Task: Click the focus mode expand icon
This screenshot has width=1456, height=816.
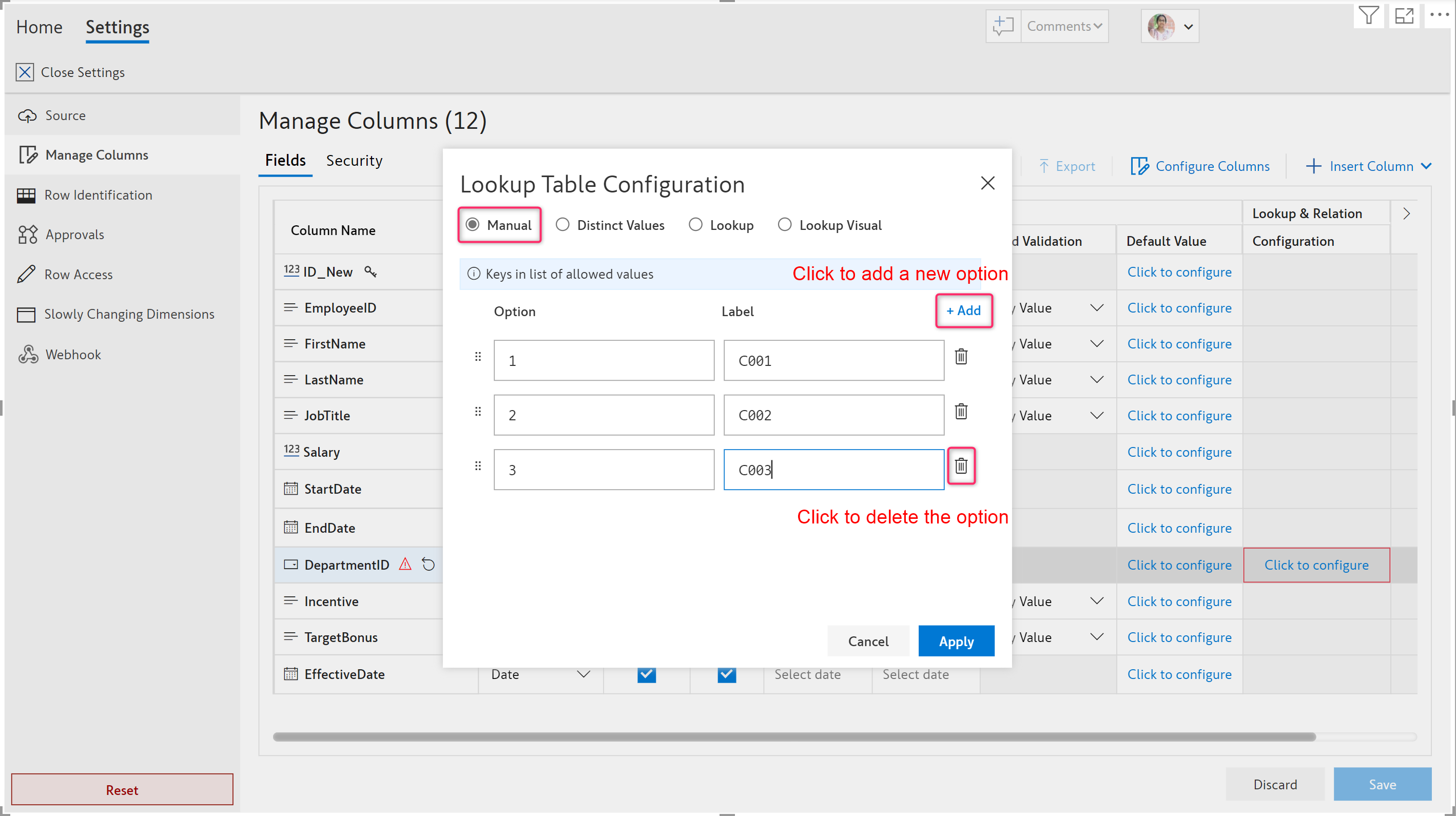Action: tap(1404, 15)
